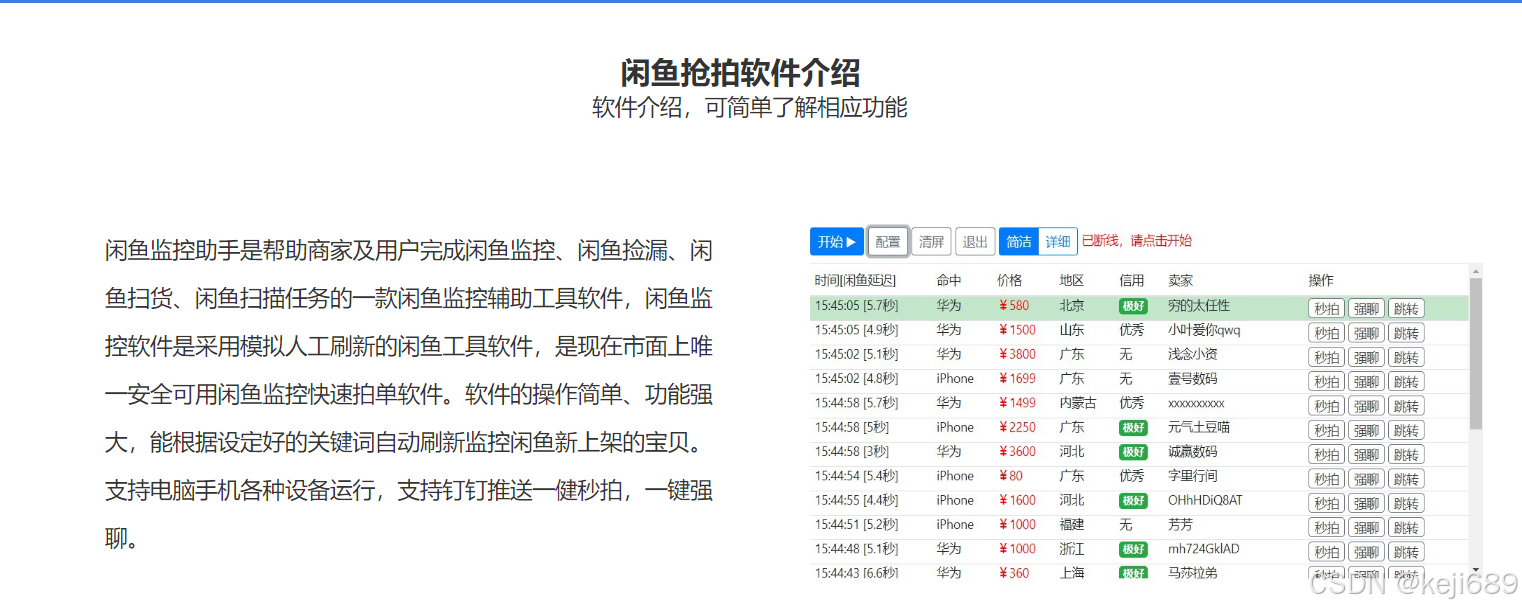Click the 卖家 column header

point(1181,280)
